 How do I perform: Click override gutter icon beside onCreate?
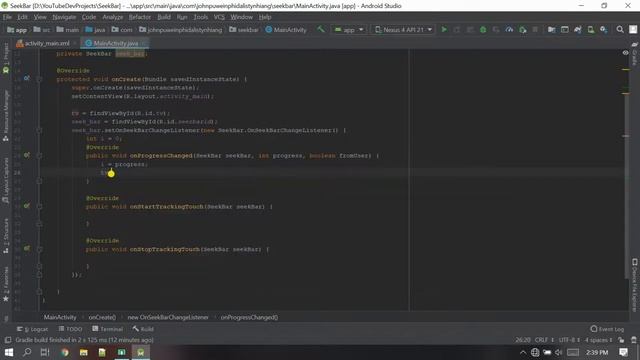[x=27, y=78]
